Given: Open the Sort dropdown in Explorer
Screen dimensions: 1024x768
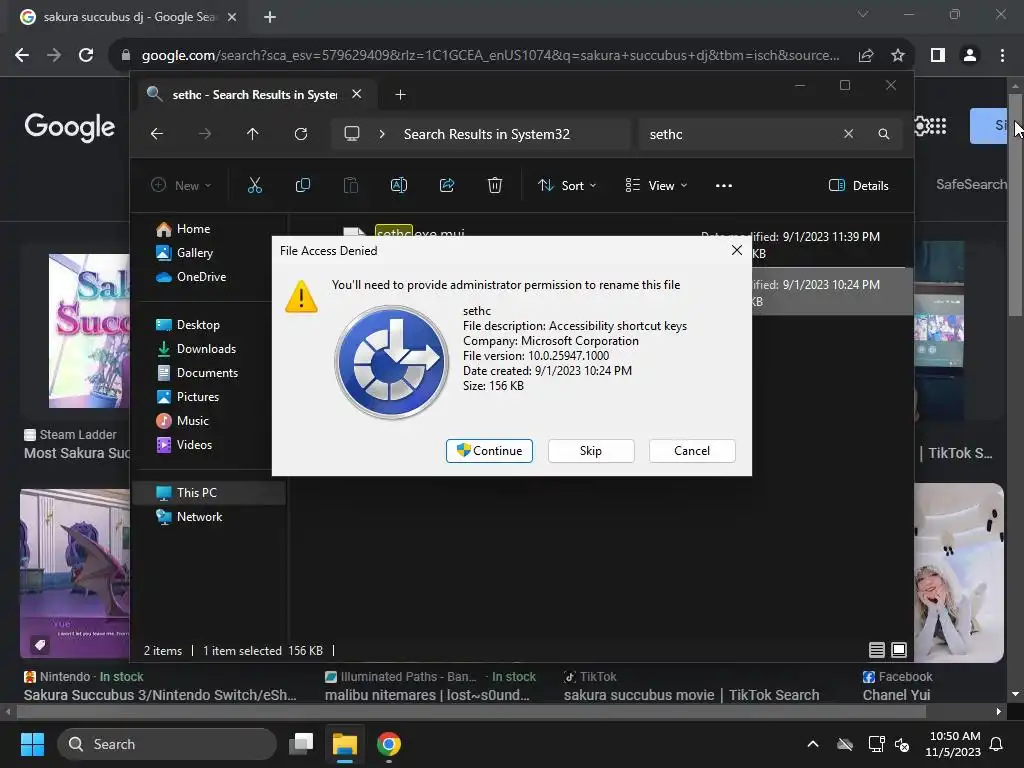Looking at the screenshot, I should (566, 185).
